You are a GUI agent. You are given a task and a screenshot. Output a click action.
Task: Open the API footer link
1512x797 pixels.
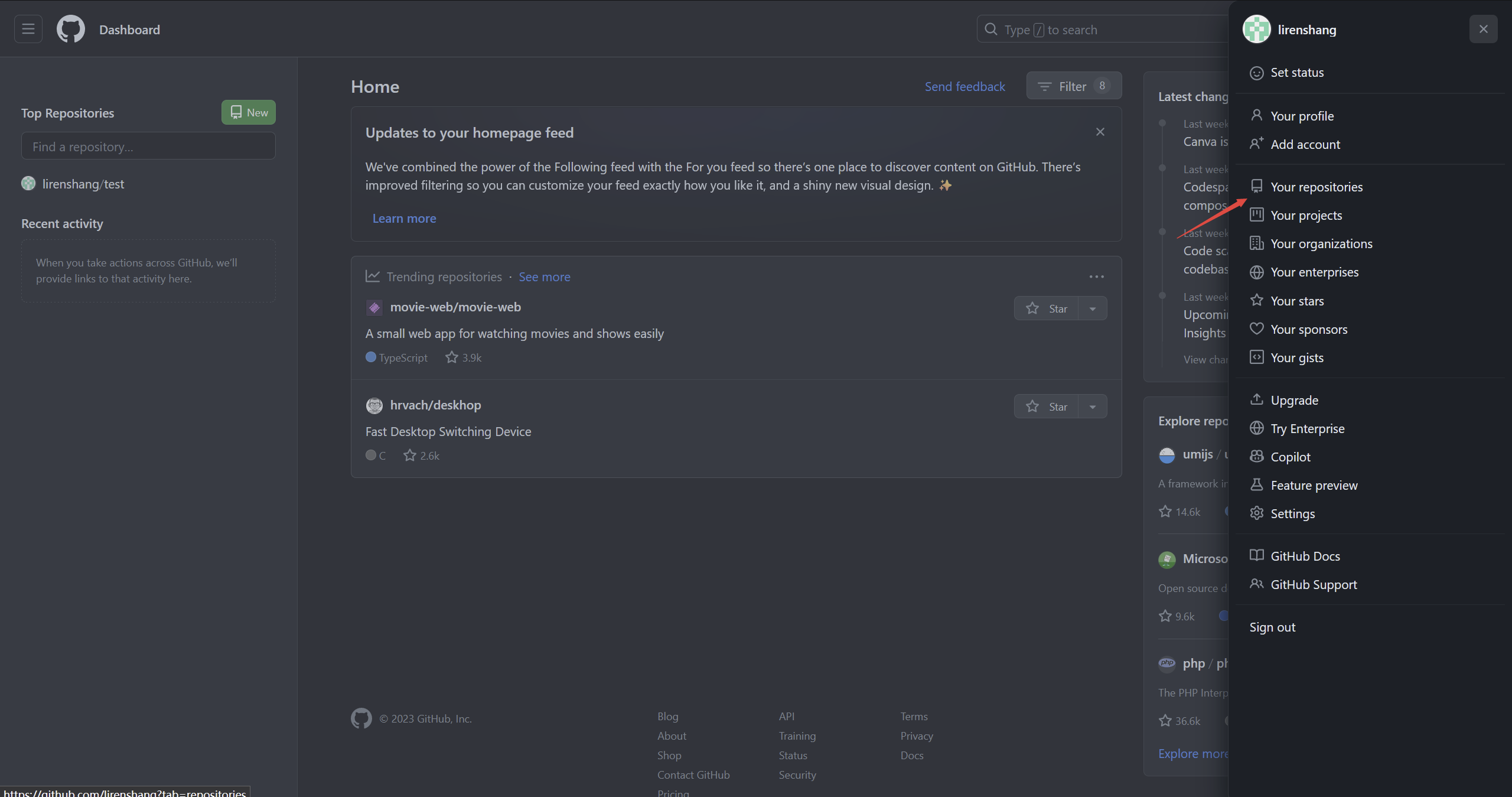pos(787,716)
